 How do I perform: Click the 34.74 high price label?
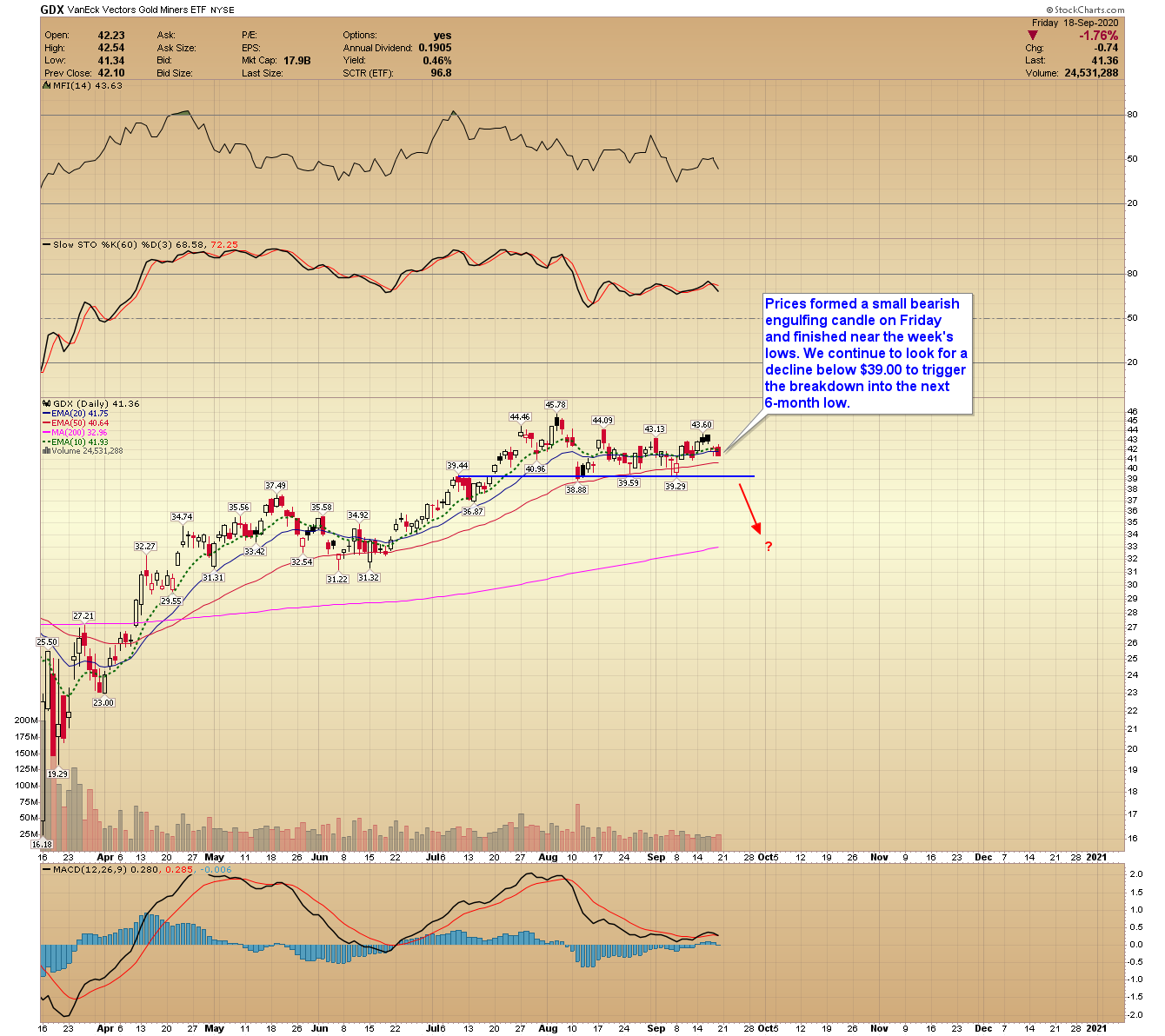(182, 517)
